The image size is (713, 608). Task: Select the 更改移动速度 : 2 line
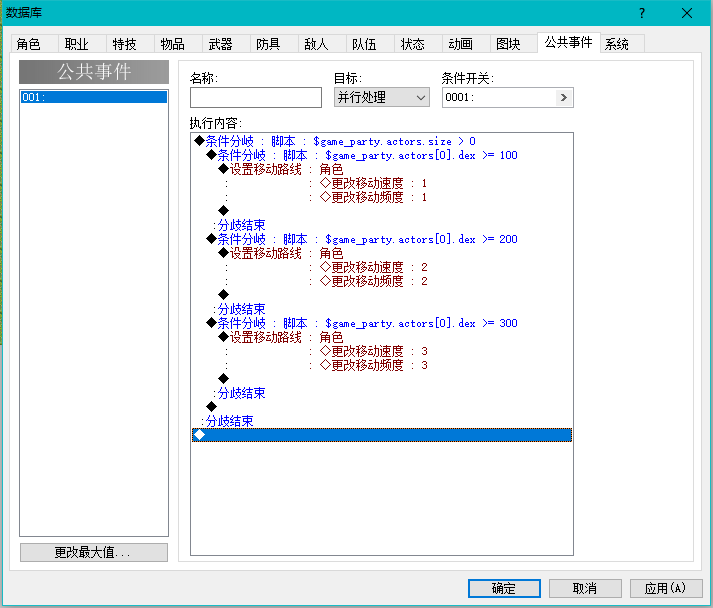coord(382,267)
